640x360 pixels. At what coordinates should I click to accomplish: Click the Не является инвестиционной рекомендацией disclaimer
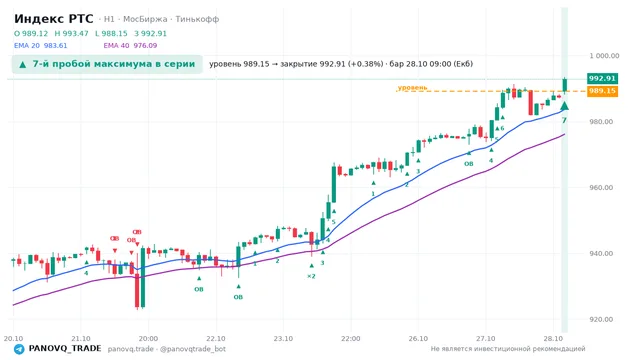click(508, 349)
